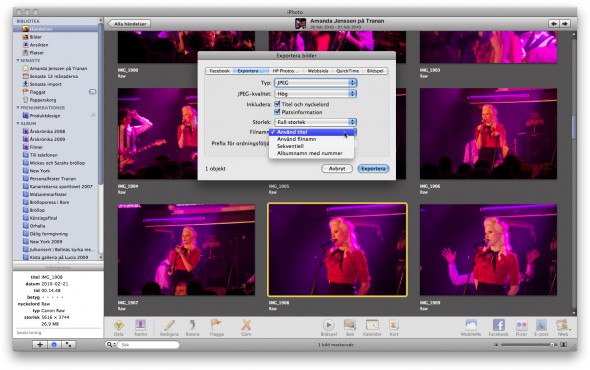This screenshot has width=590, height=370.
Task: Select the IMG_1908 selected thumbnail
Action: [338, 250]
